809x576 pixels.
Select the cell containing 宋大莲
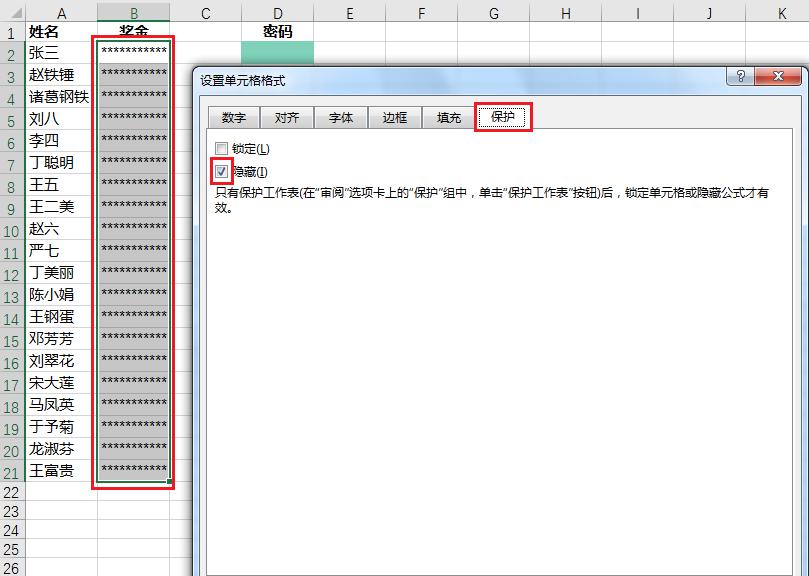[61, 383]
